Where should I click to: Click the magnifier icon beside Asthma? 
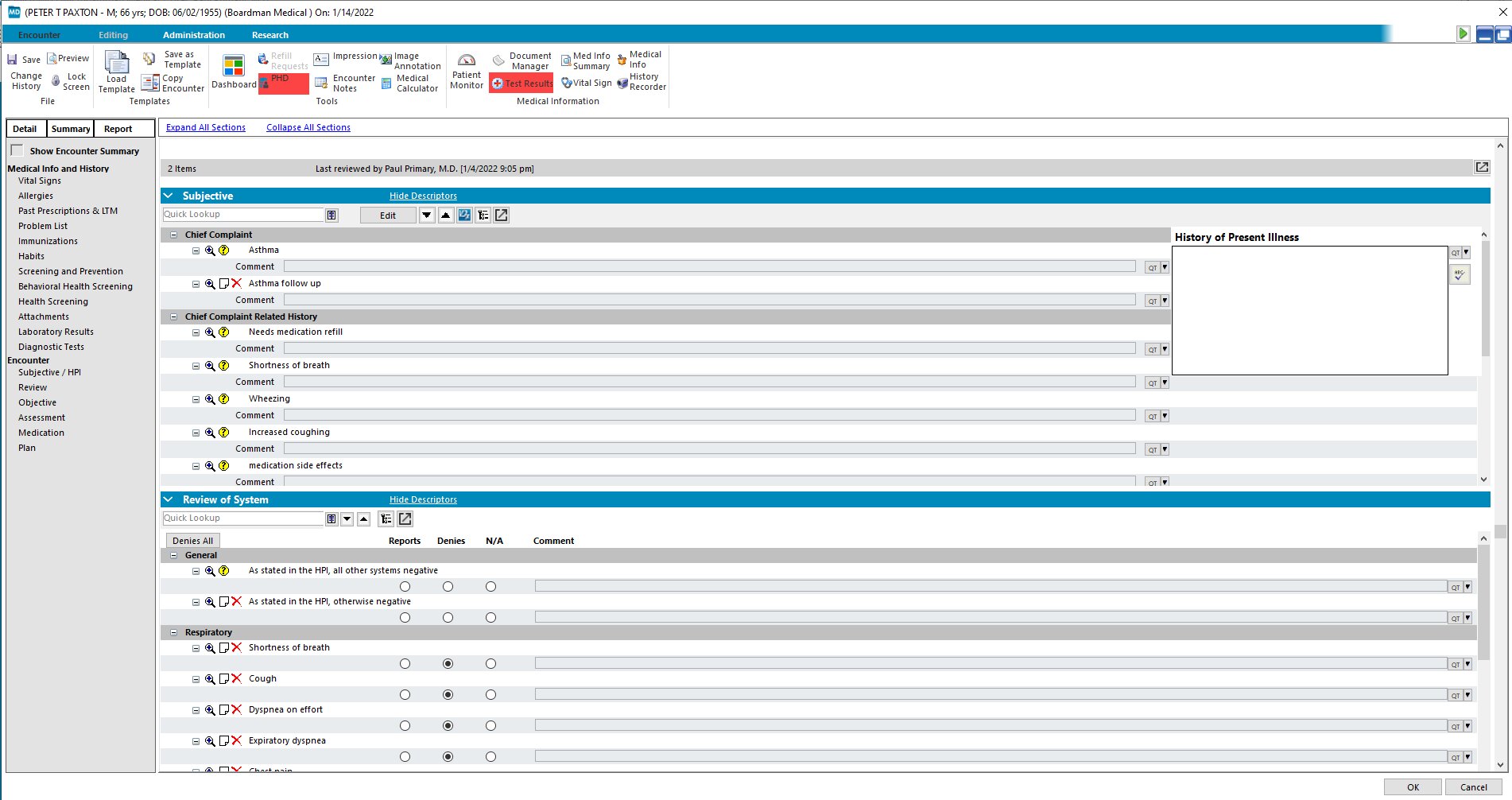[210, 250]
